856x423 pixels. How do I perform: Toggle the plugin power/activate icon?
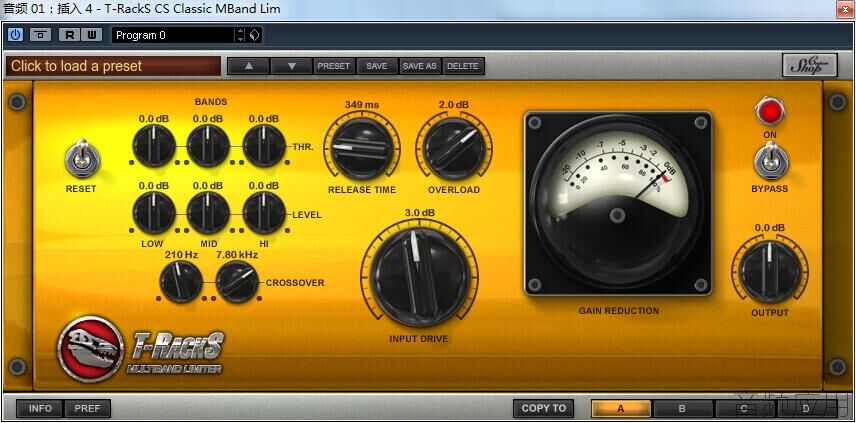(x=15, y=35)
